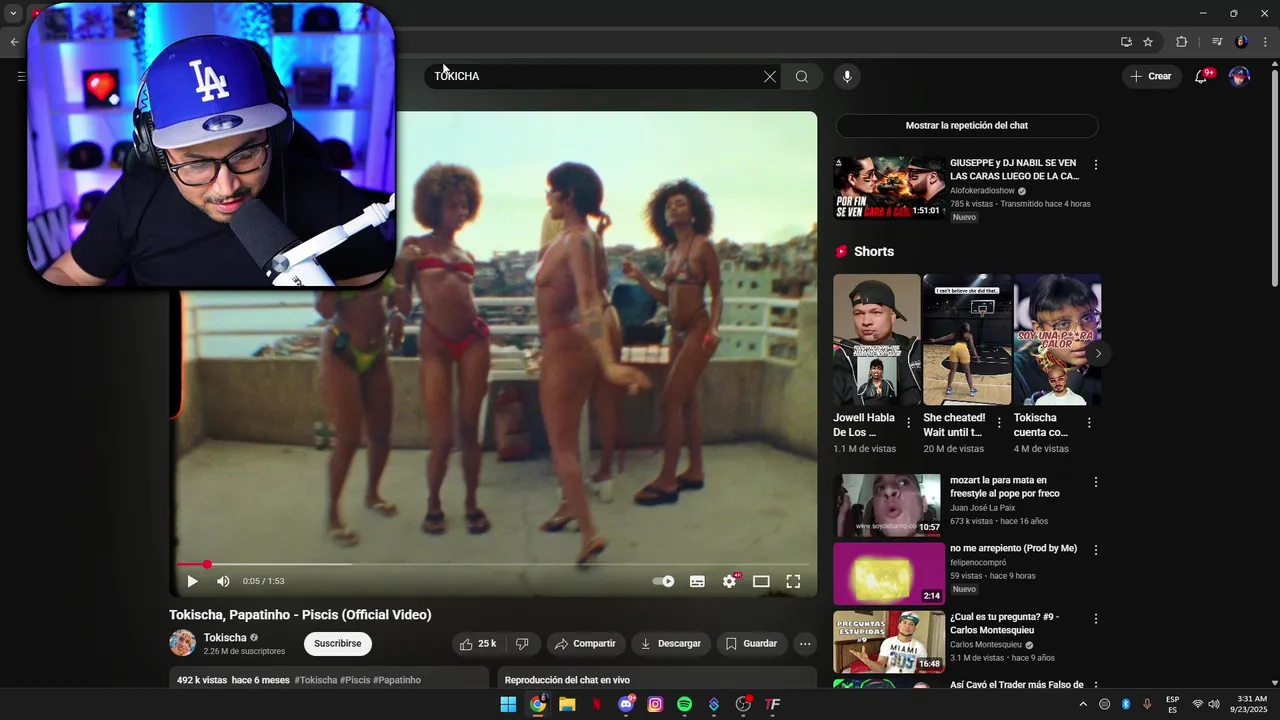Click the tray microphone icon
Screen dimensions: 1280x720
(1147, 704)
